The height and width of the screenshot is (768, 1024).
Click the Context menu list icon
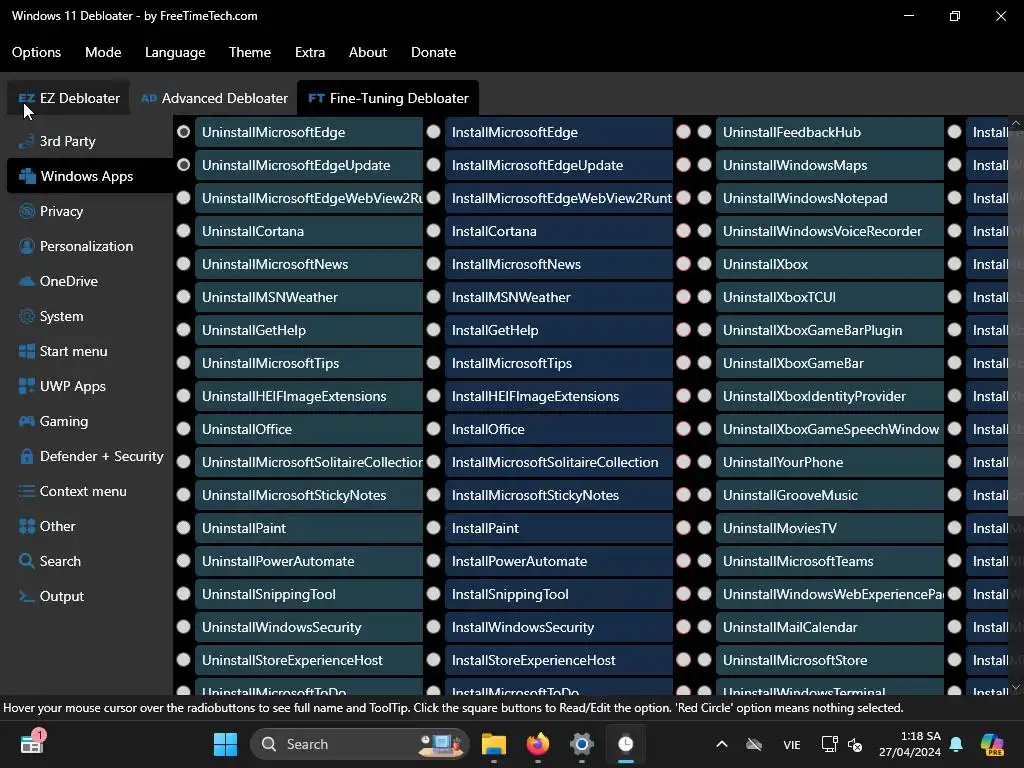(27, 491)
